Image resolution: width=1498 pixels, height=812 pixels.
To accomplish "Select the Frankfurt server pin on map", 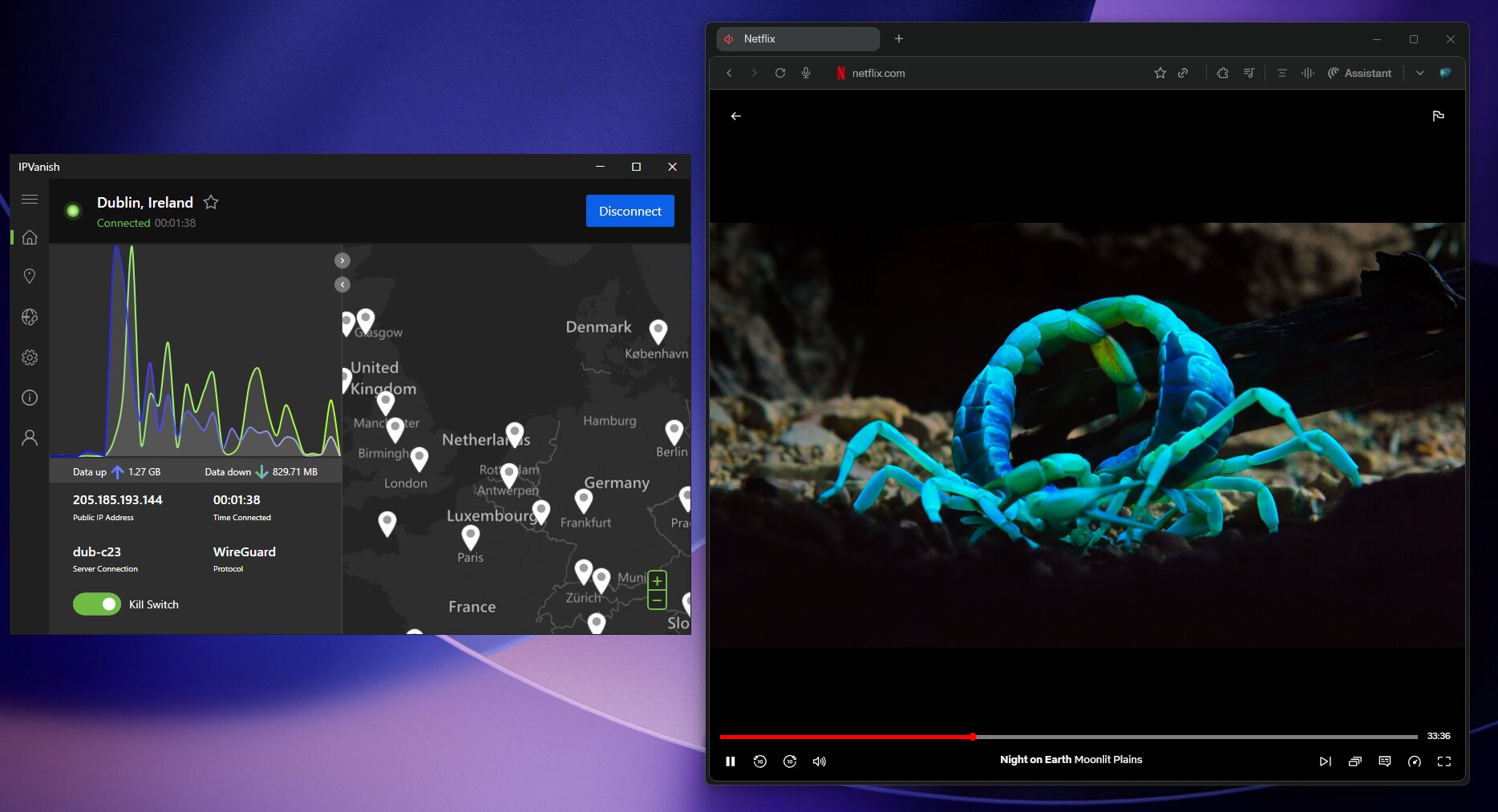I will pyautogui.click(x=584, y=500).
